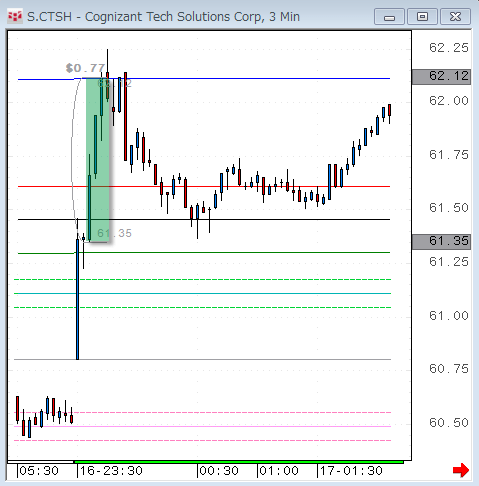Click the 60.75 price axis label
This screenshot has width=479, height=486.
(449, 369)
